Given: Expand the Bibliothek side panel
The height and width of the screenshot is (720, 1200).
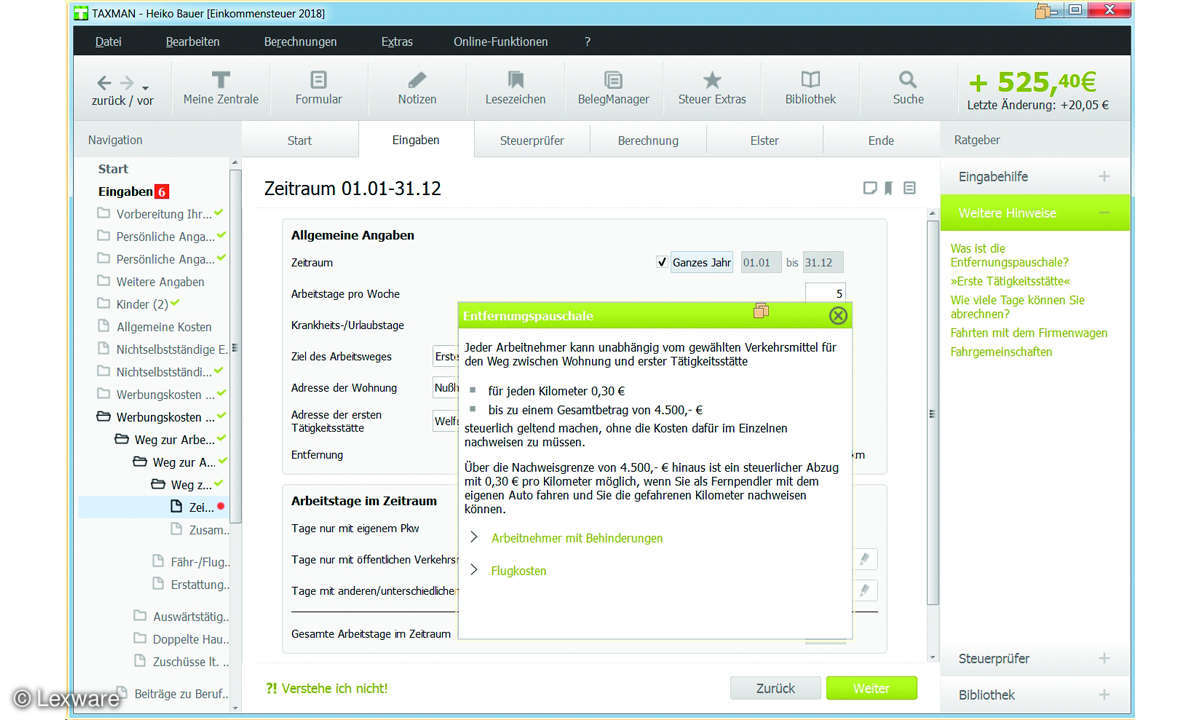Looking at the screenshot, I should (x=1104, y=694).
